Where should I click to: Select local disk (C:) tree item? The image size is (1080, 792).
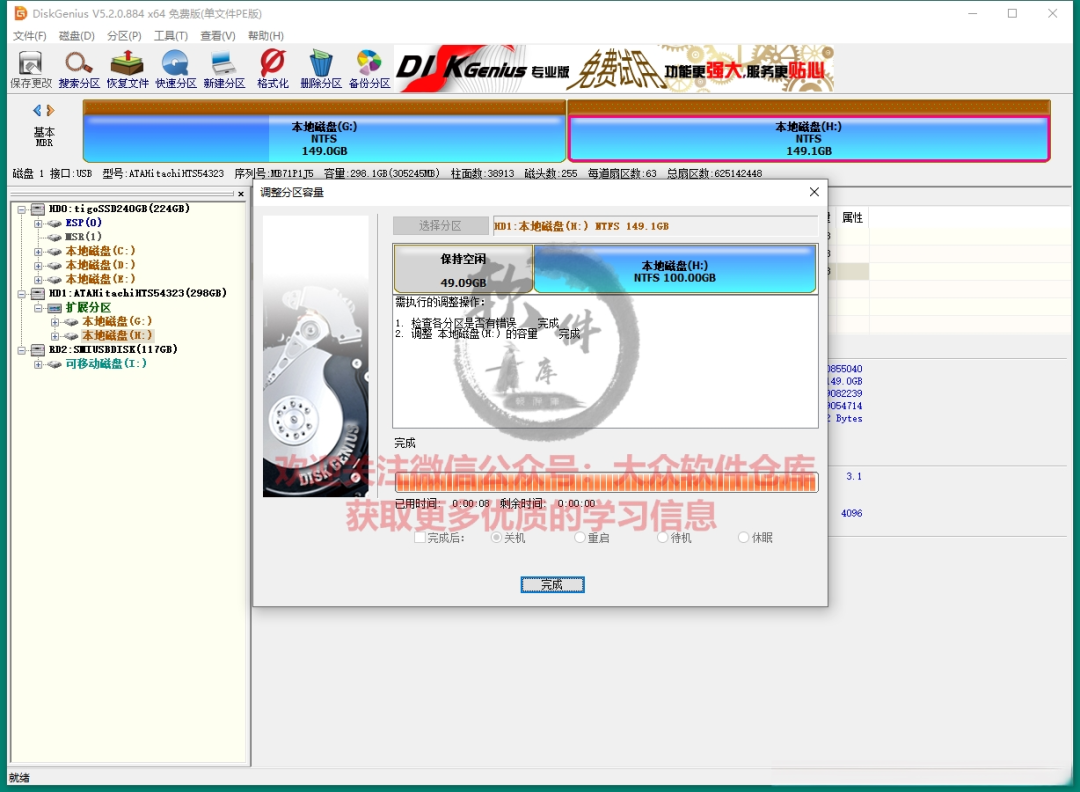100,251
